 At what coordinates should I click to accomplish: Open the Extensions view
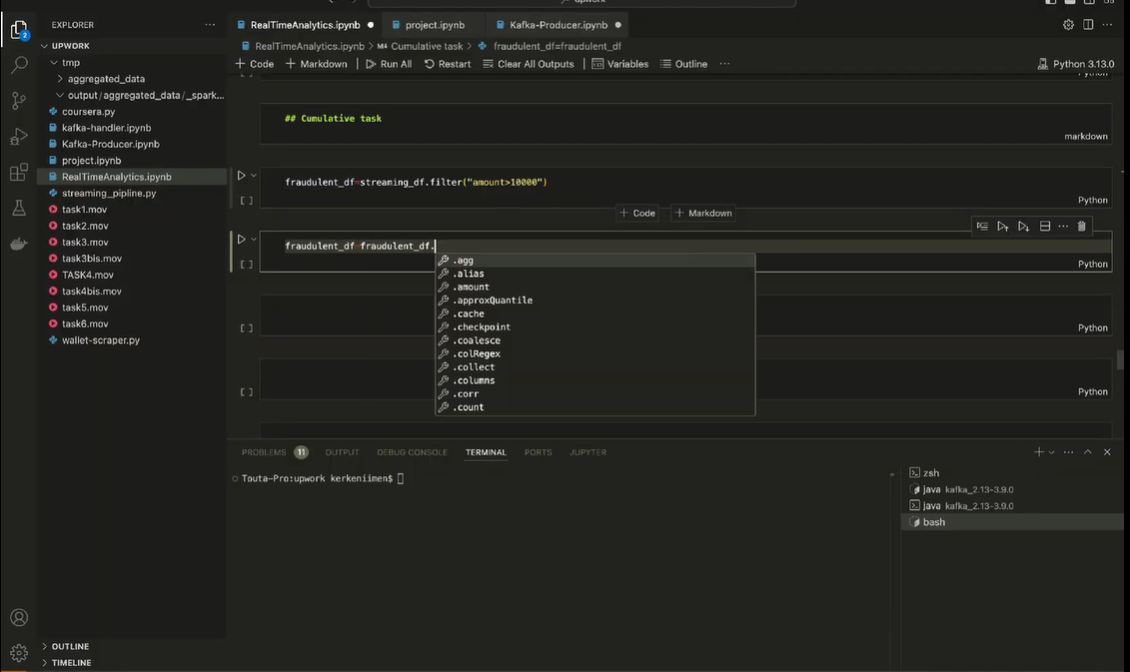click(x=19, y=173)
